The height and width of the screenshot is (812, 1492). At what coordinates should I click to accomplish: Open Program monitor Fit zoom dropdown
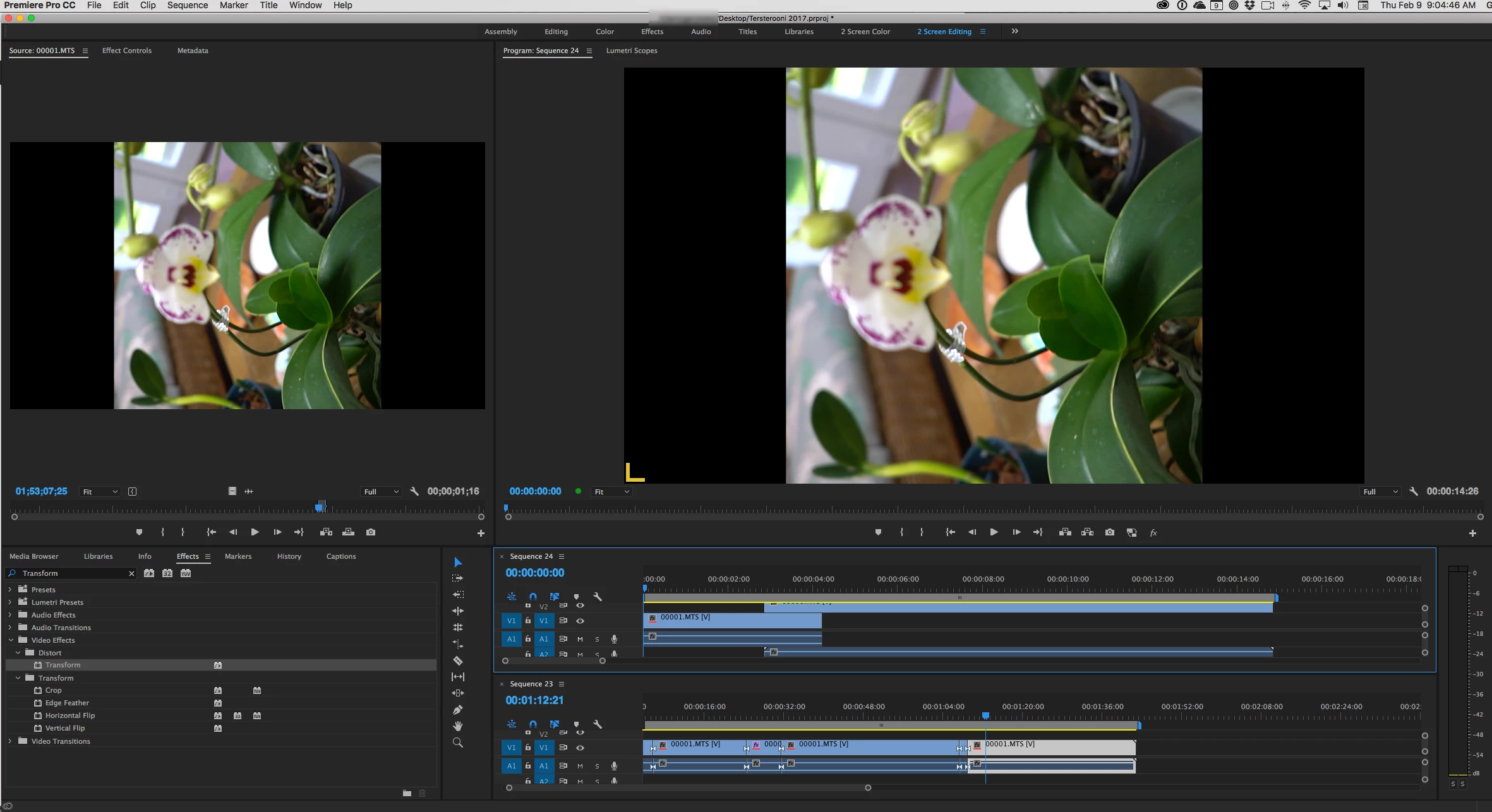(611, 492)
